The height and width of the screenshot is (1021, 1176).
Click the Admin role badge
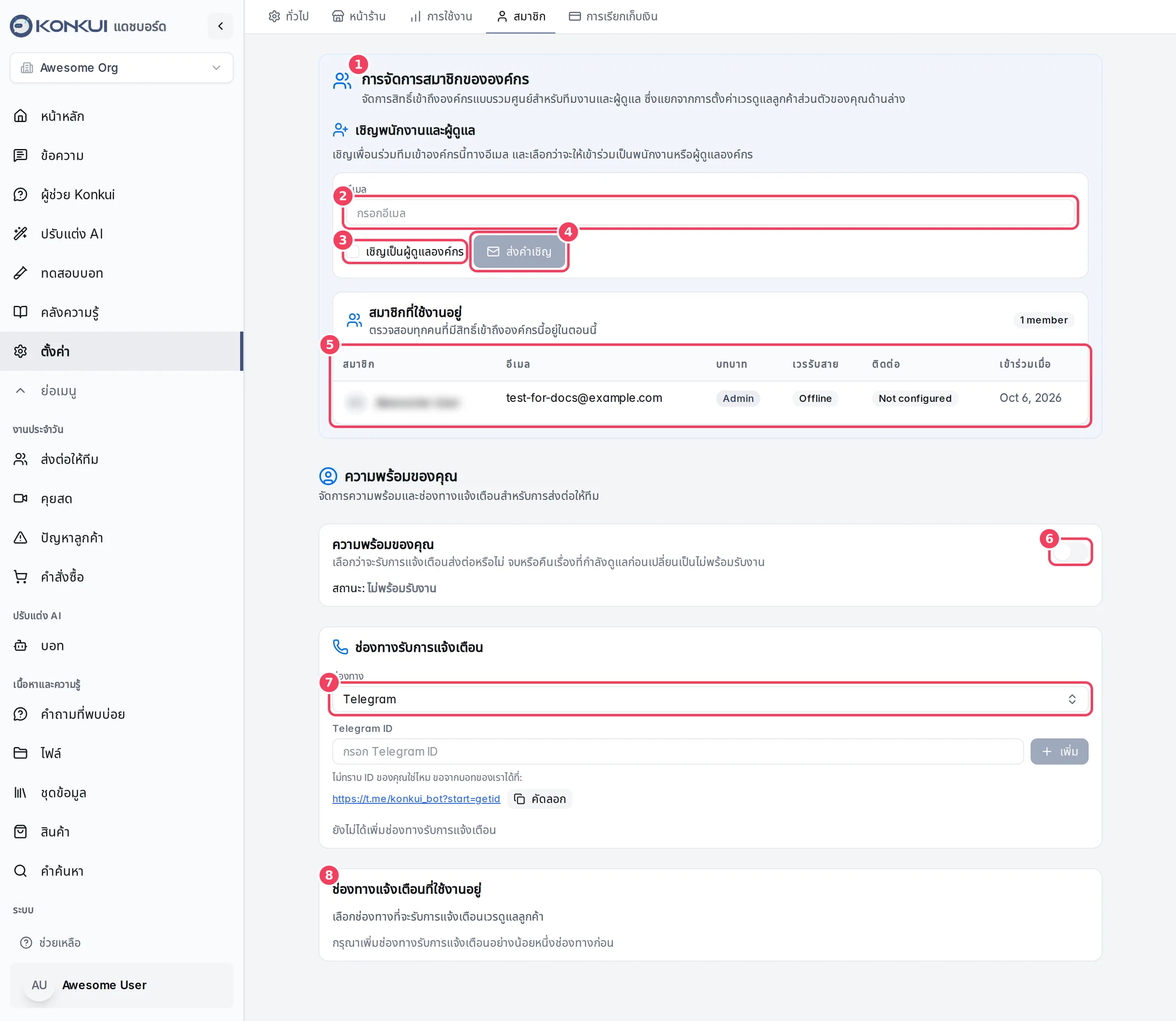click(738, 399)
